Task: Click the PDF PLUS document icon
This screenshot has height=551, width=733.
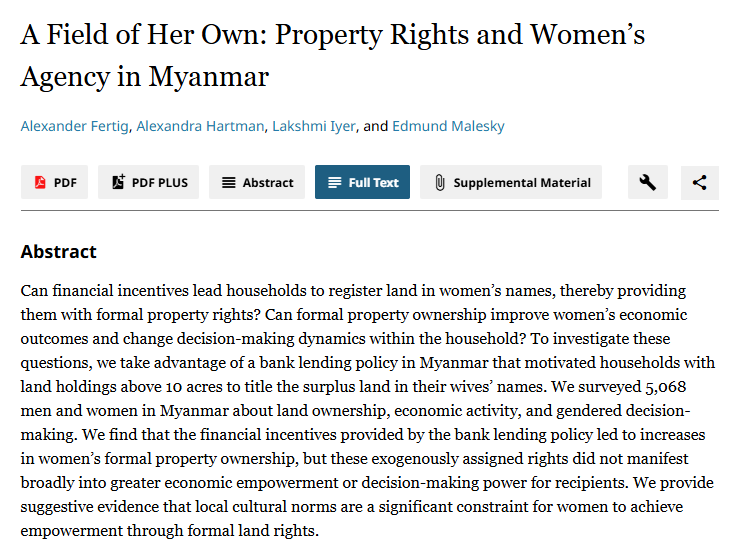Action: [x=118, y=182]
